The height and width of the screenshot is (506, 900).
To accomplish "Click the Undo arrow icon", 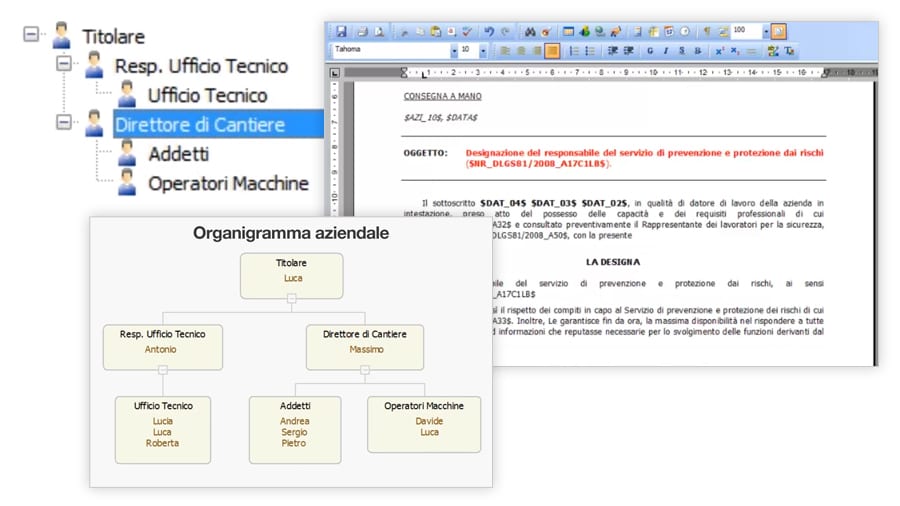I will (489, 32).
